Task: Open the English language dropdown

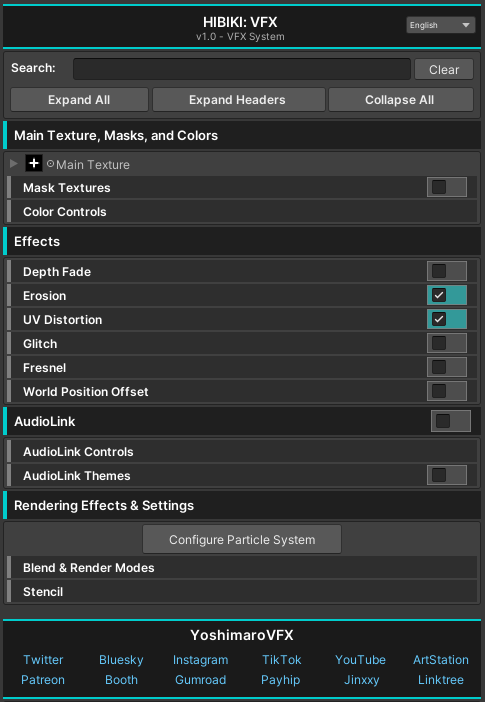Action: 440,25
